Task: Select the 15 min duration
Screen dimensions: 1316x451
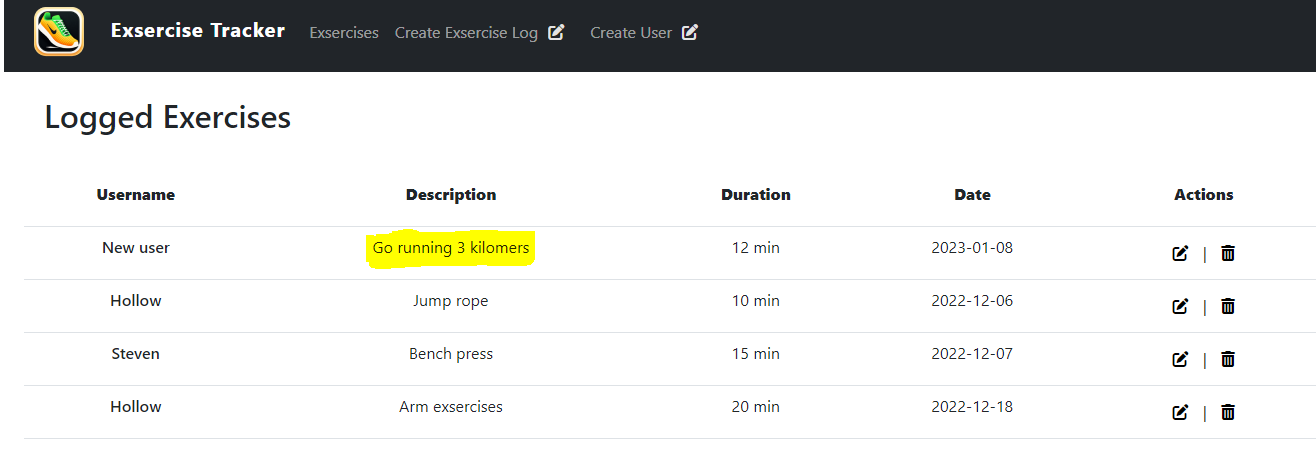Action: coord(756,354)
